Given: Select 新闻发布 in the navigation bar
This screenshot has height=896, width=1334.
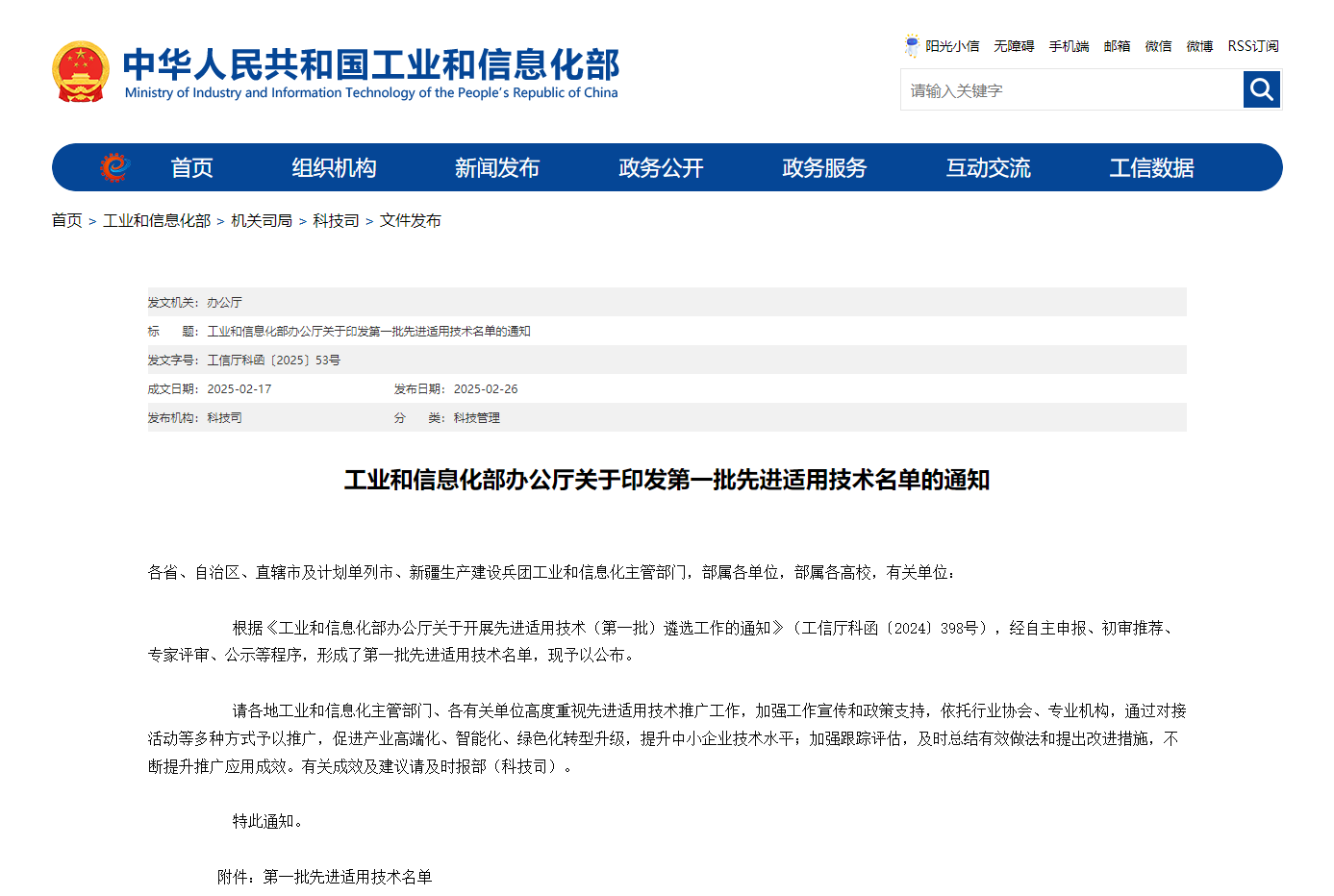Looking at the screenshot, I should coord(497,168).
